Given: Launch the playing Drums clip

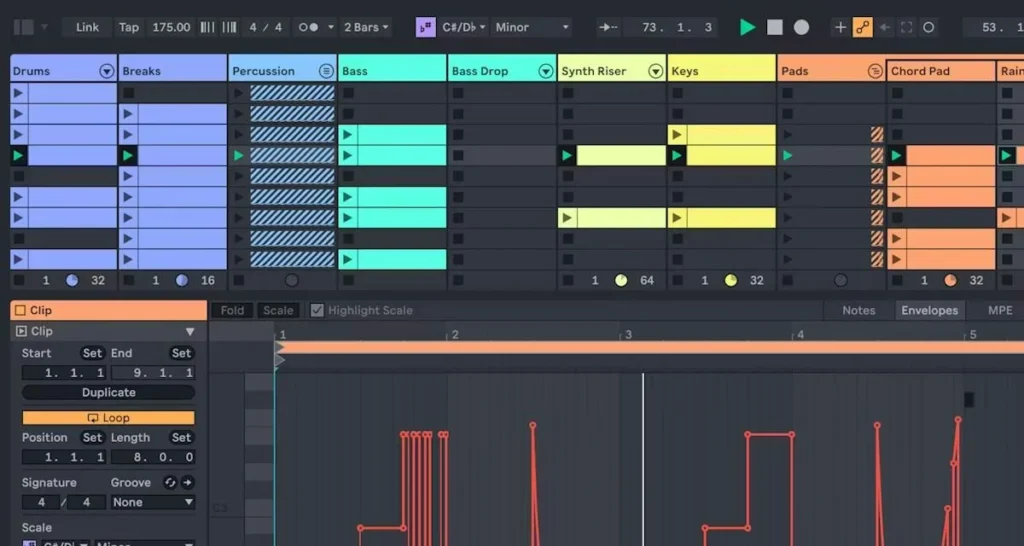Looking at the screenshot, I should (x=18, y=155).
